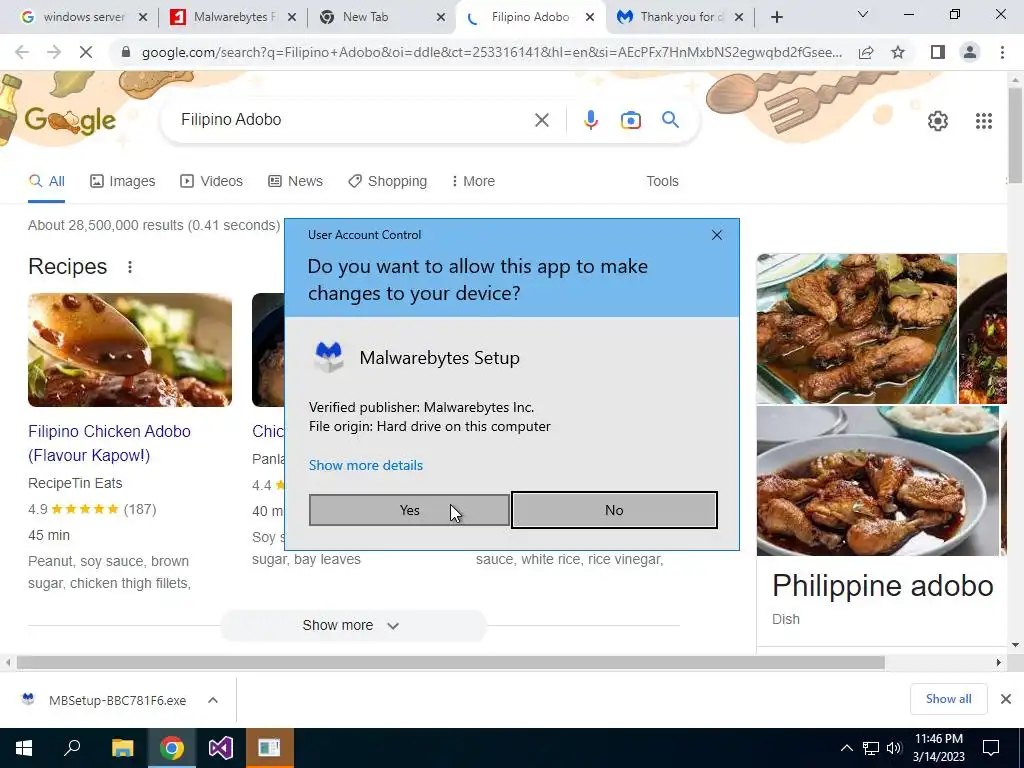Open a new browser tab with plus
The height and width of the screenshot is (768, 1024).
(x=776, y=18)
